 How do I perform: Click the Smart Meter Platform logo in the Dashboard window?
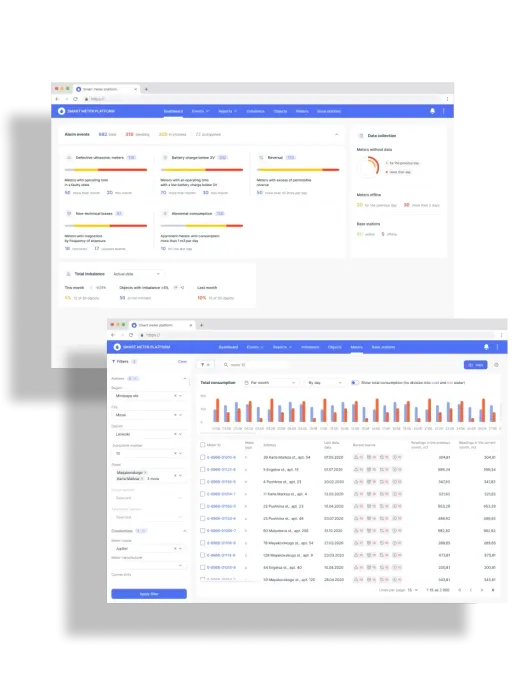pyautogui.click(x=62, y=111)
